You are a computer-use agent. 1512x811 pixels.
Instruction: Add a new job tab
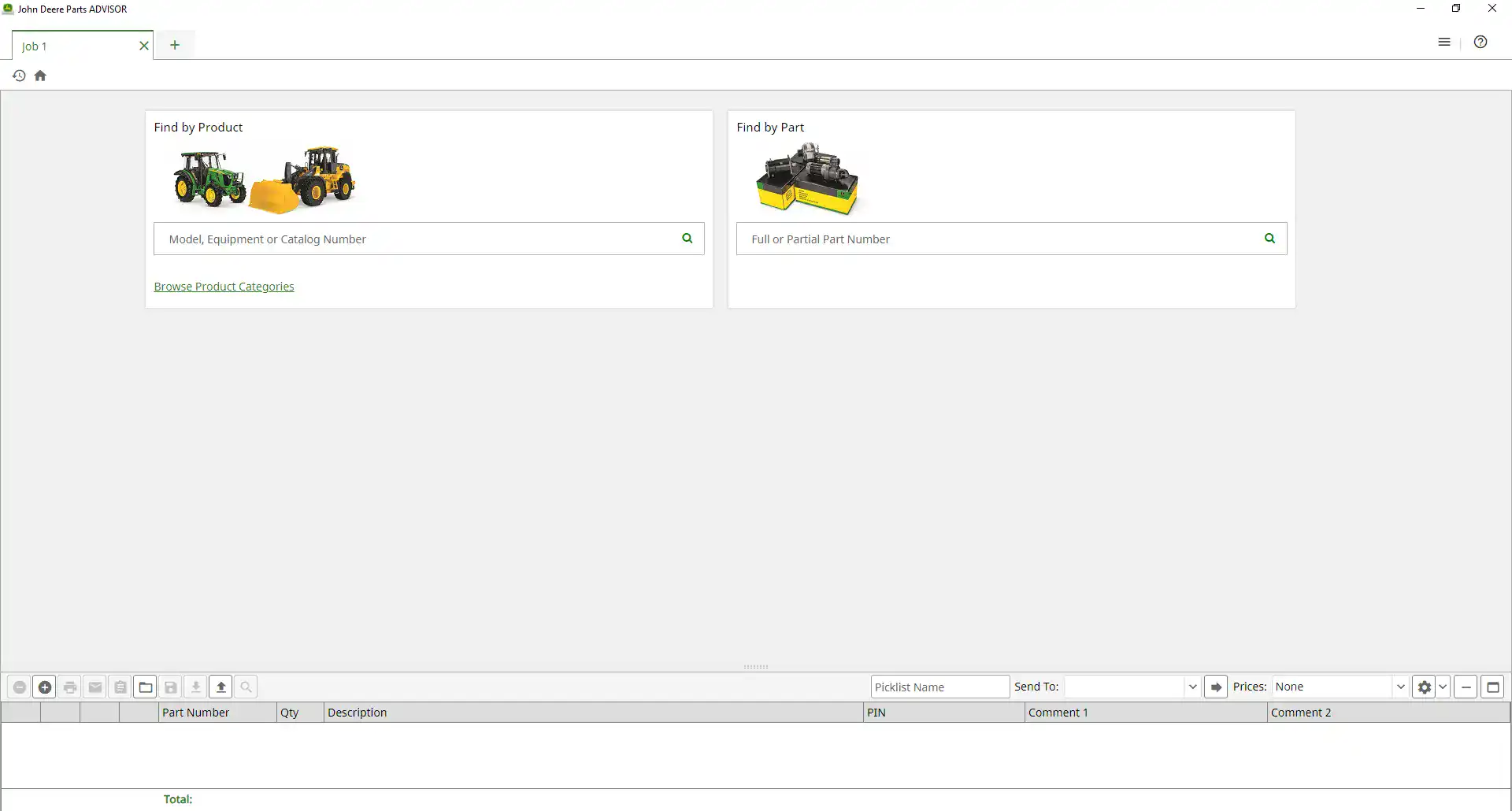175,45
